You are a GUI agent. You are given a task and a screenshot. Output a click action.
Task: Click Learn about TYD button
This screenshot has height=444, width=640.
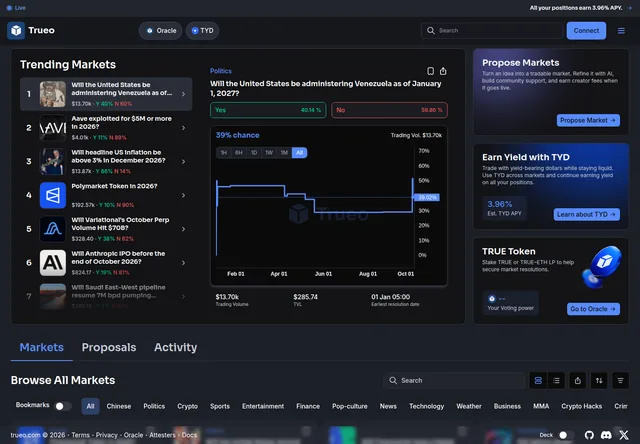point(587,215)
